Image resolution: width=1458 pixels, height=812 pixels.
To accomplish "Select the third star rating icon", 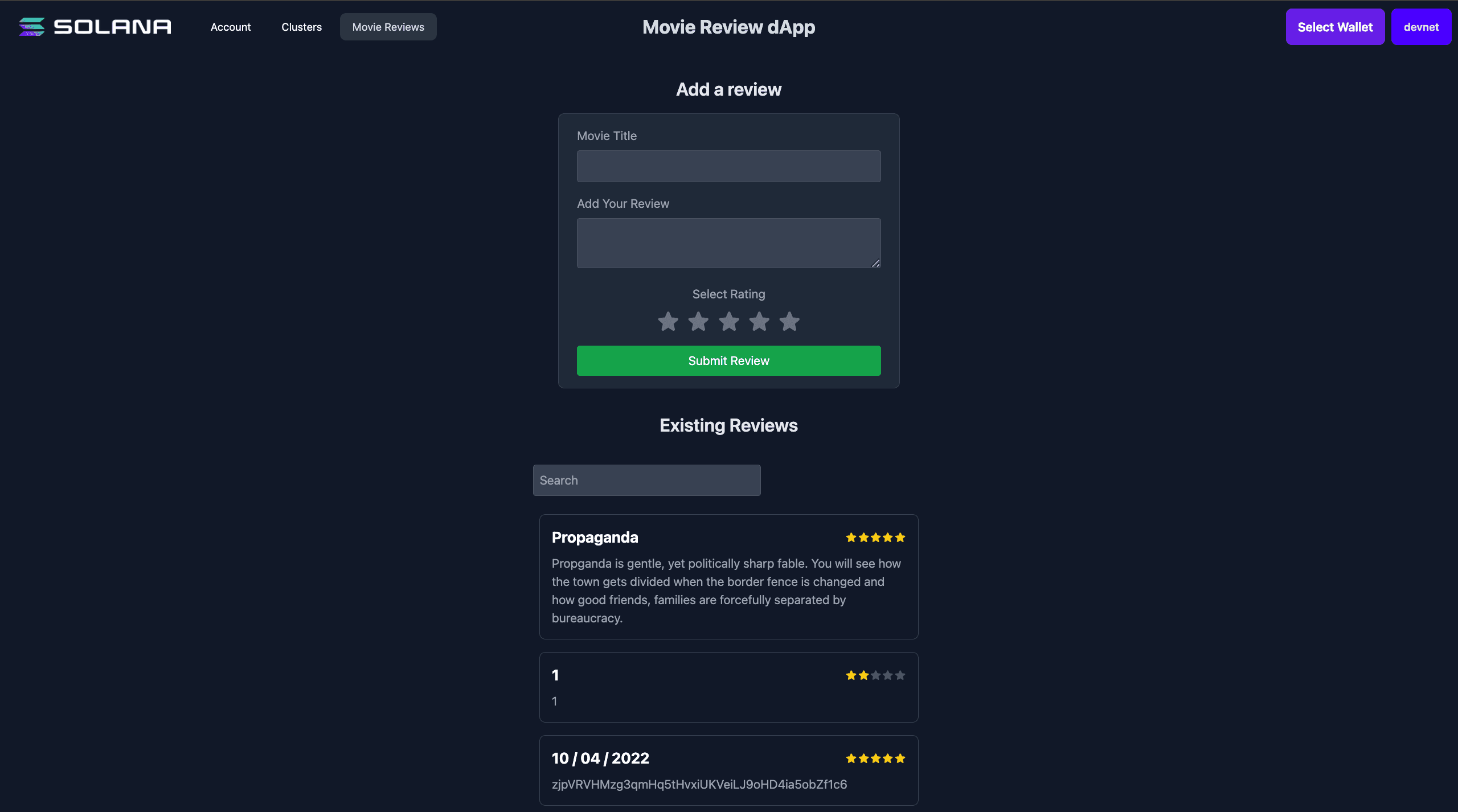I will [728, 321].
